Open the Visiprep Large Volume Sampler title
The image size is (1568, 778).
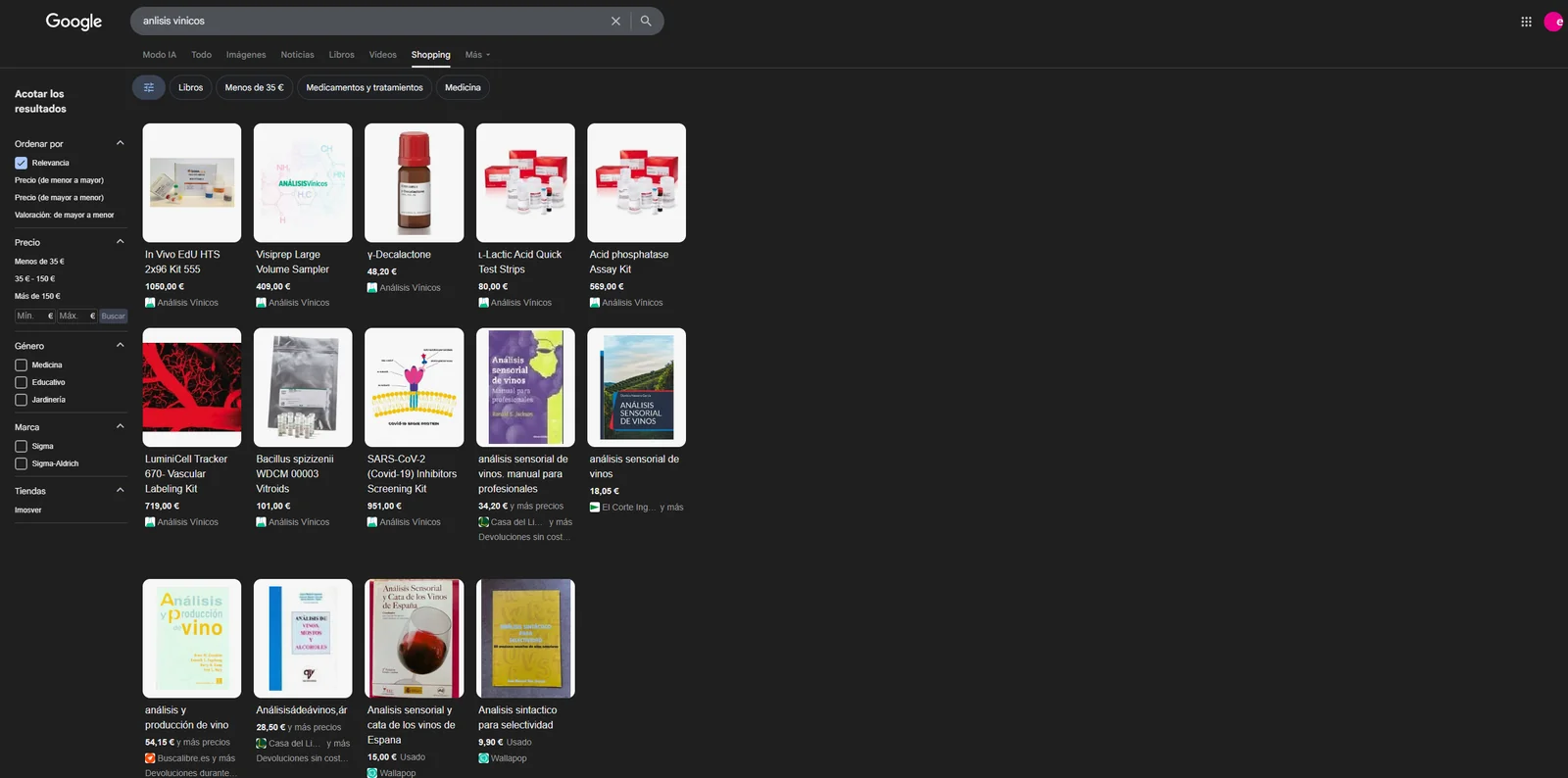(292, 262)
